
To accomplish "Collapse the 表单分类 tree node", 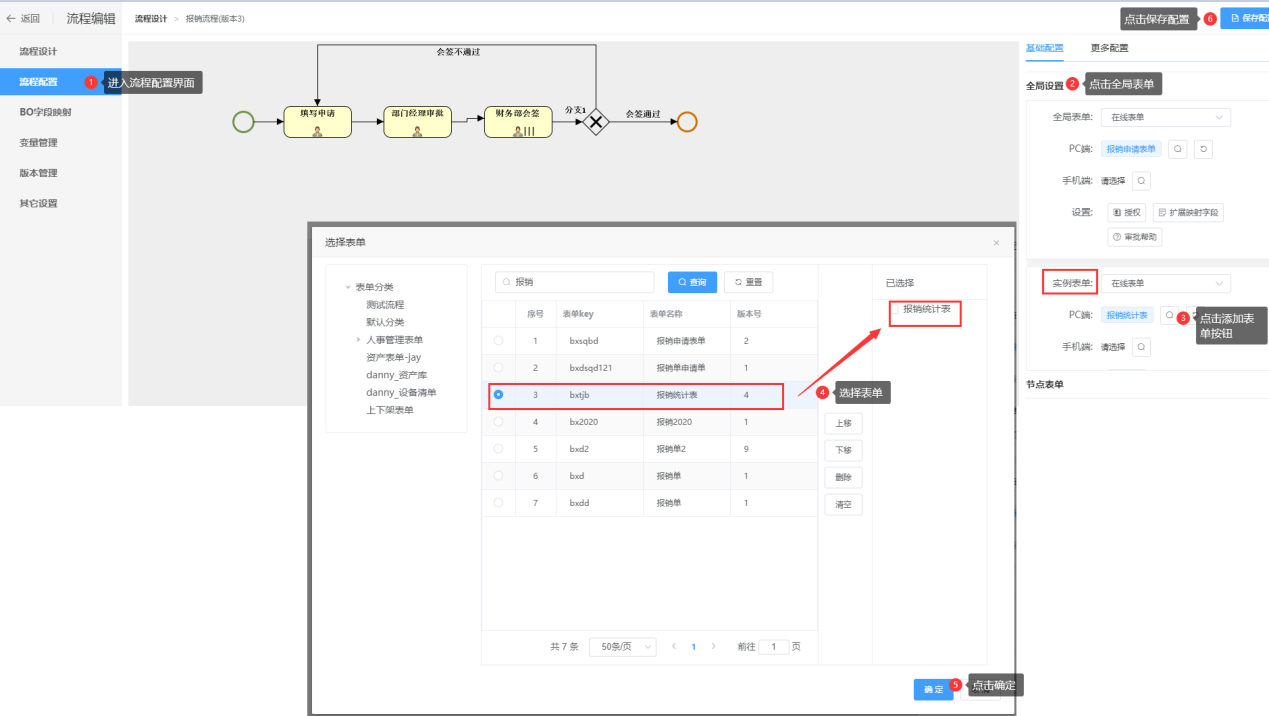I will coord(348,287).
